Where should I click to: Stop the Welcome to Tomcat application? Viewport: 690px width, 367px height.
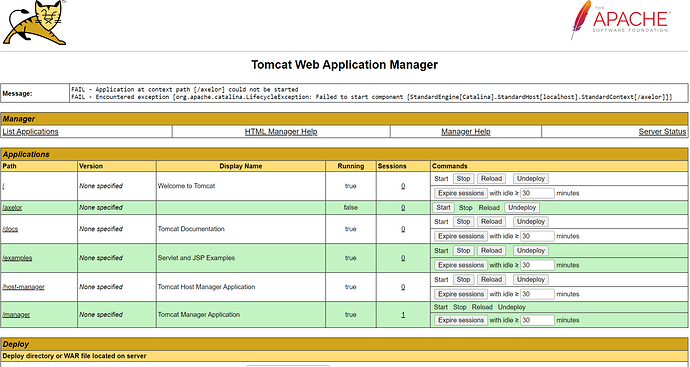[463, 179]
